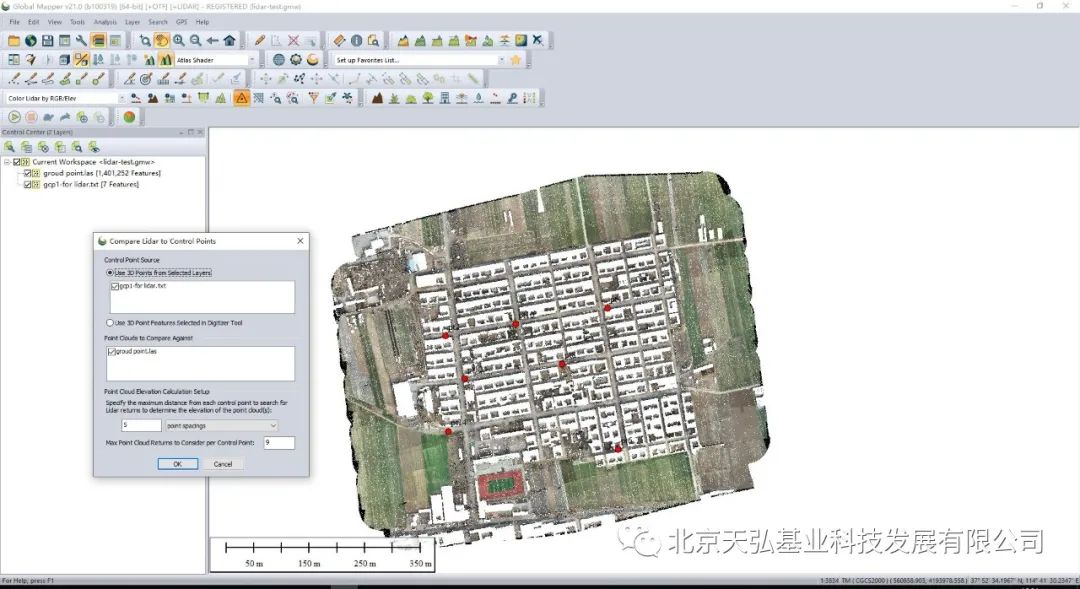Open the Configuration wrench tool

click(81, 41)
